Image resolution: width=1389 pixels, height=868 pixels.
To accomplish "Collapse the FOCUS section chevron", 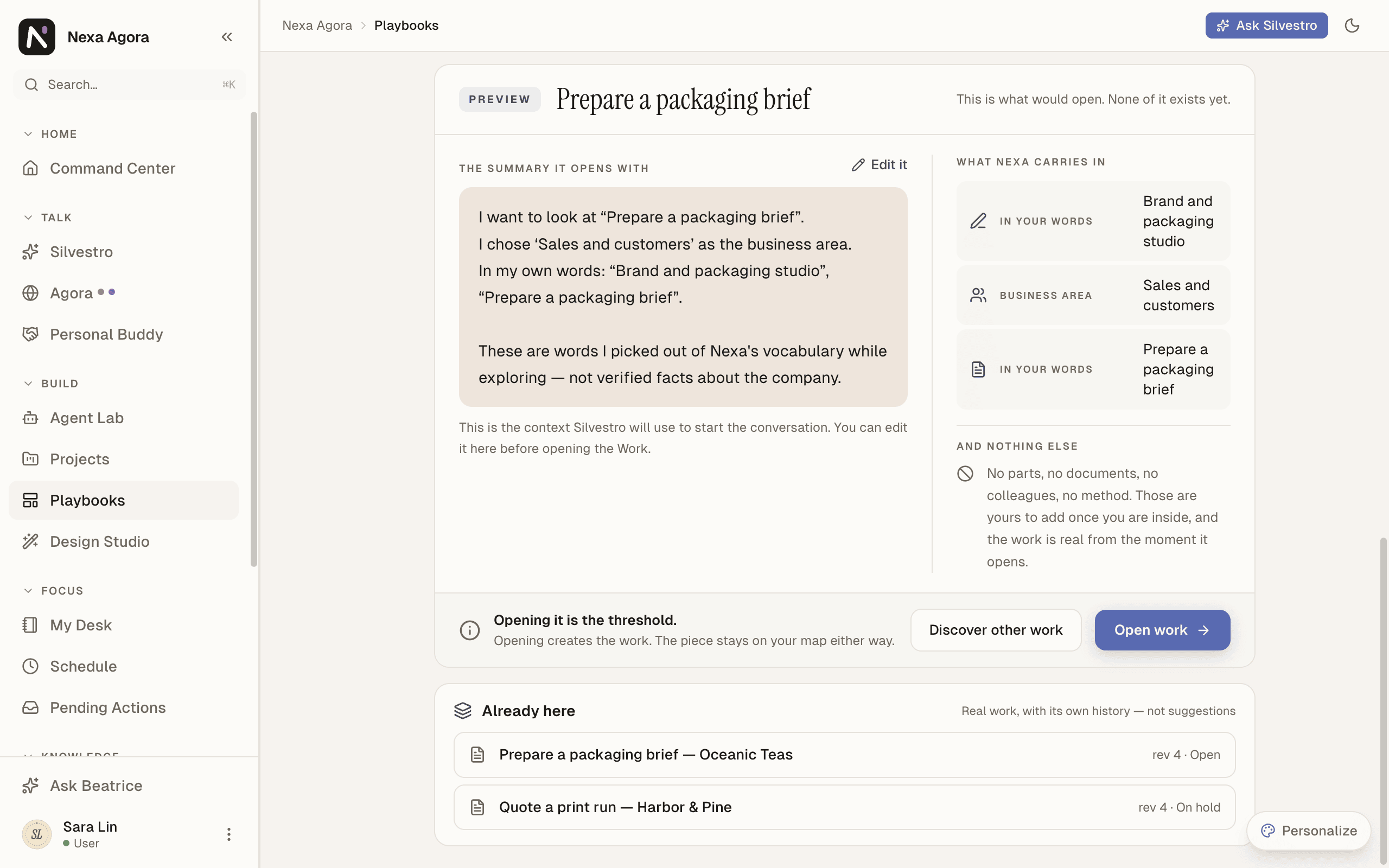I will pyautogui.click(x=28, y=591).
